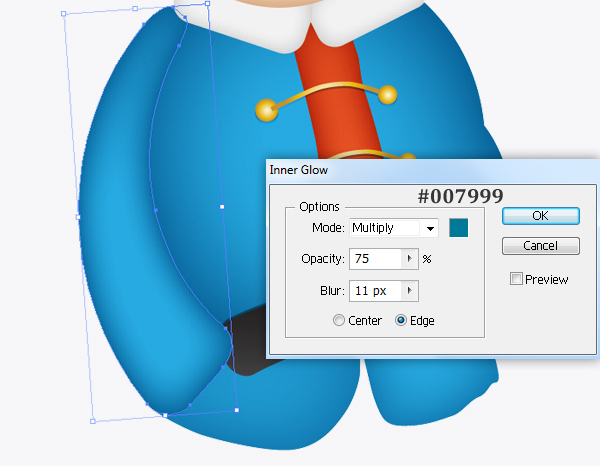Image resolution: width=600 pixels, height=466 pixels.
Task: Click the #007999 hex color label
Action: (461, 197)
